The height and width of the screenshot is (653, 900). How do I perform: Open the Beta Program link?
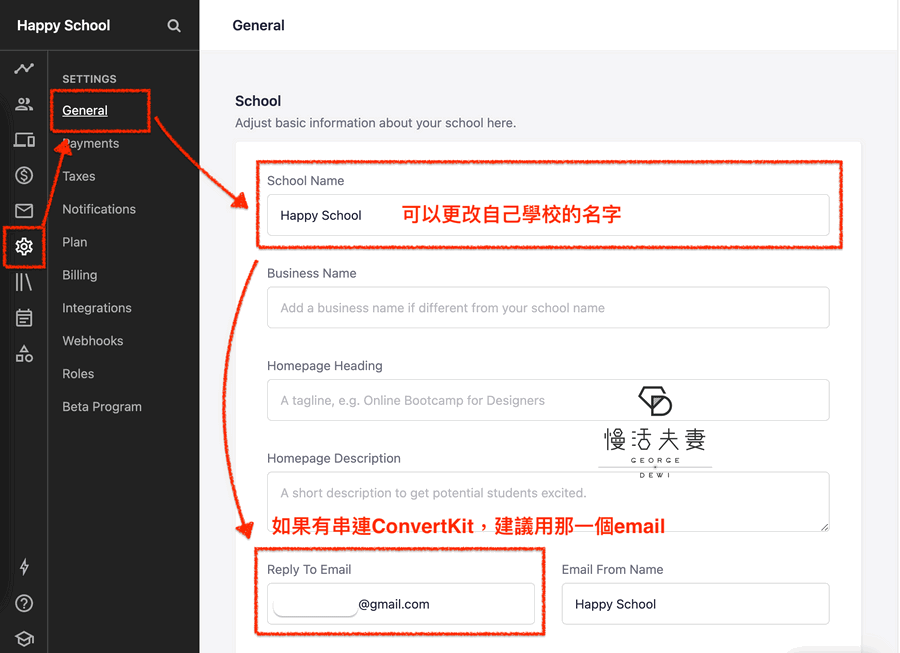tap(102, 407)
